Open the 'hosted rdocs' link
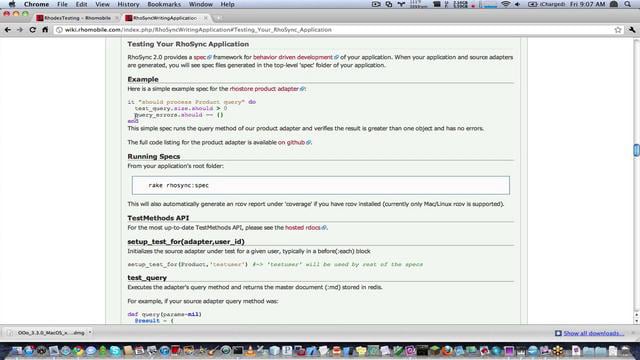This screenshot has height=360, width=640. coord(302,228)
